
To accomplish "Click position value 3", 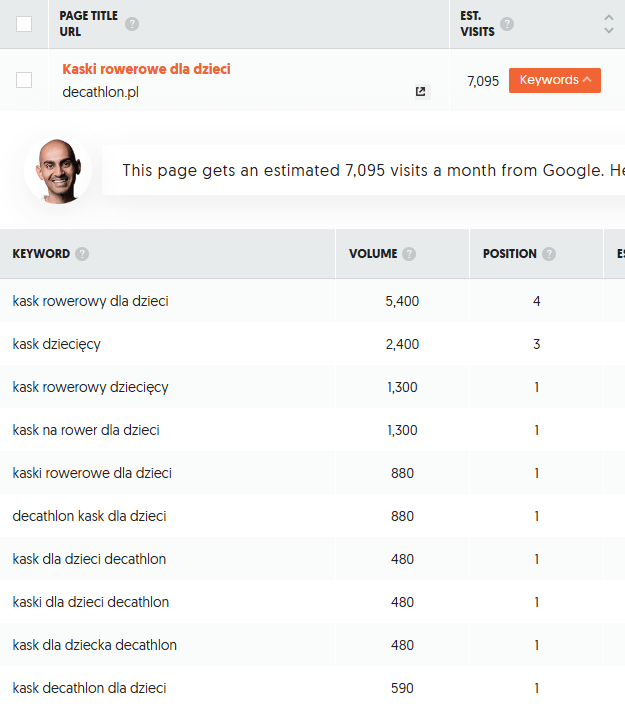I will [x=536, y=344].
